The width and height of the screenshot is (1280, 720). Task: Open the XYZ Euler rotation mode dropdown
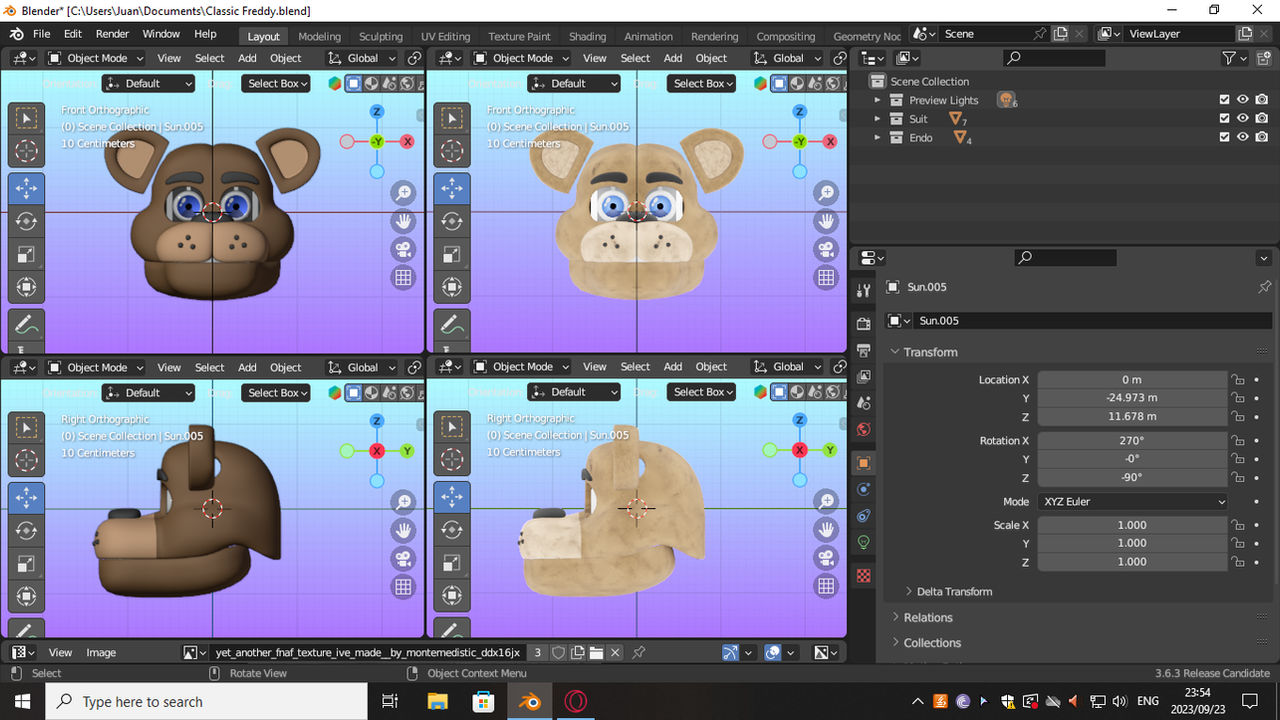pyautogui.click(x=1132, y=502)
